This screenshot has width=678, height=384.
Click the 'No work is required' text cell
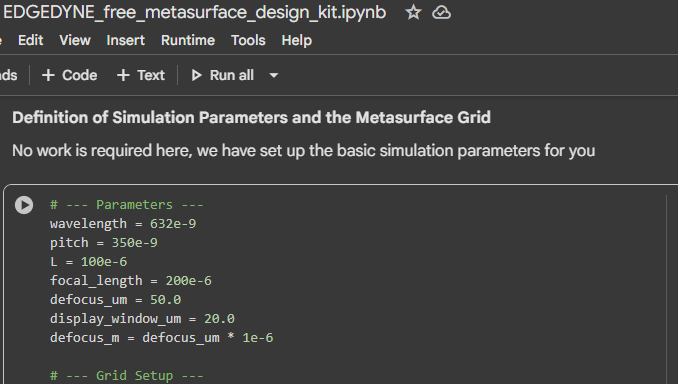click(x=304, y=151)
